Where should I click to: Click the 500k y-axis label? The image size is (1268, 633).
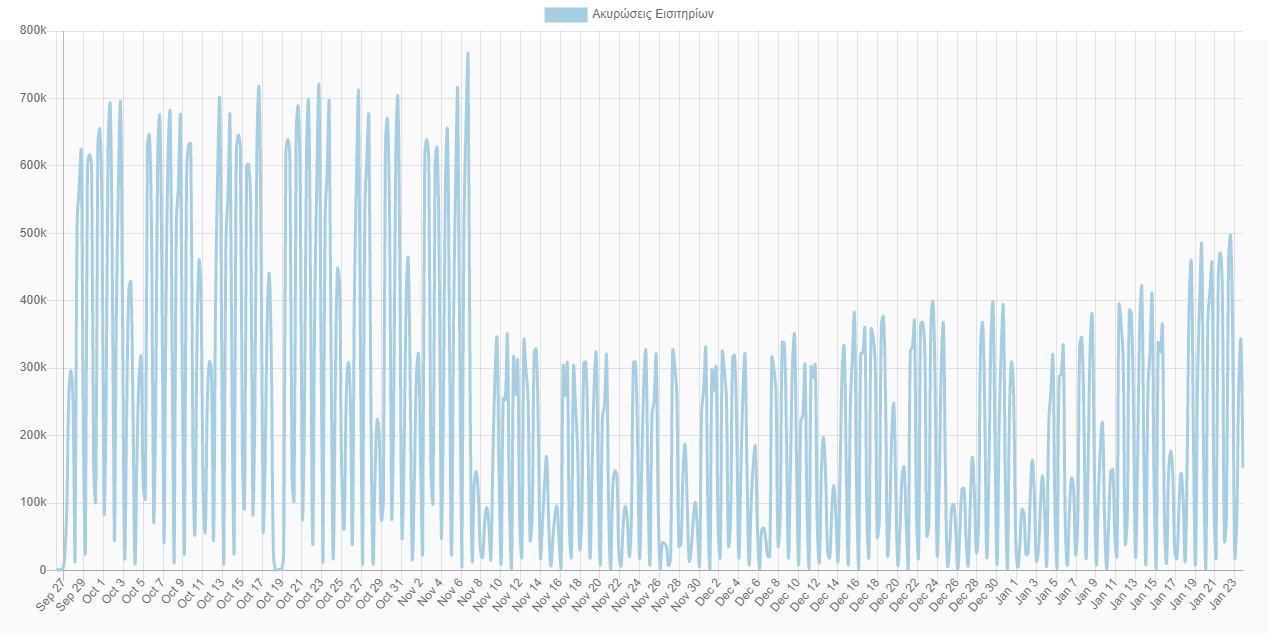pyautogui.click(x=33, y=233)
